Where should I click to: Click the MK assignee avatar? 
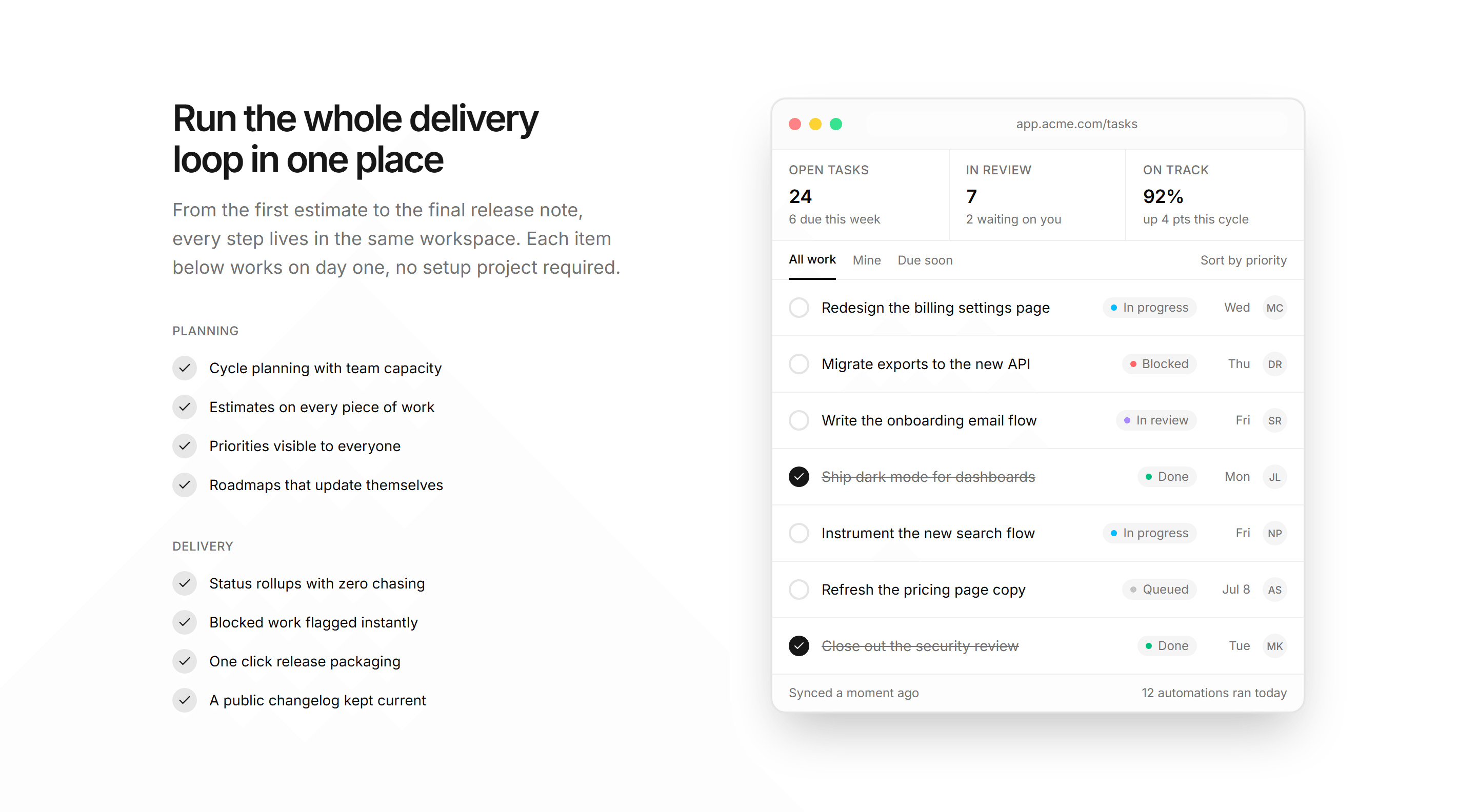(x=1274, y=646)
